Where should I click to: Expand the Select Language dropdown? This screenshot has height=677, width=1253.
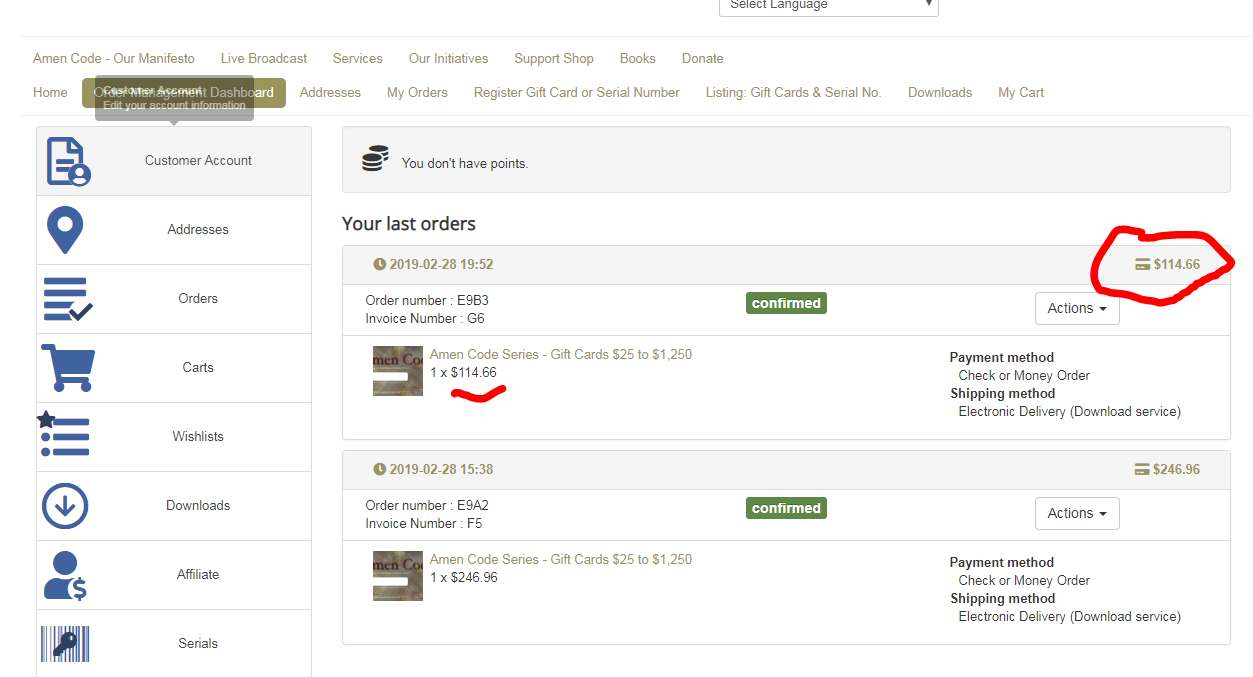coord(828,6)
